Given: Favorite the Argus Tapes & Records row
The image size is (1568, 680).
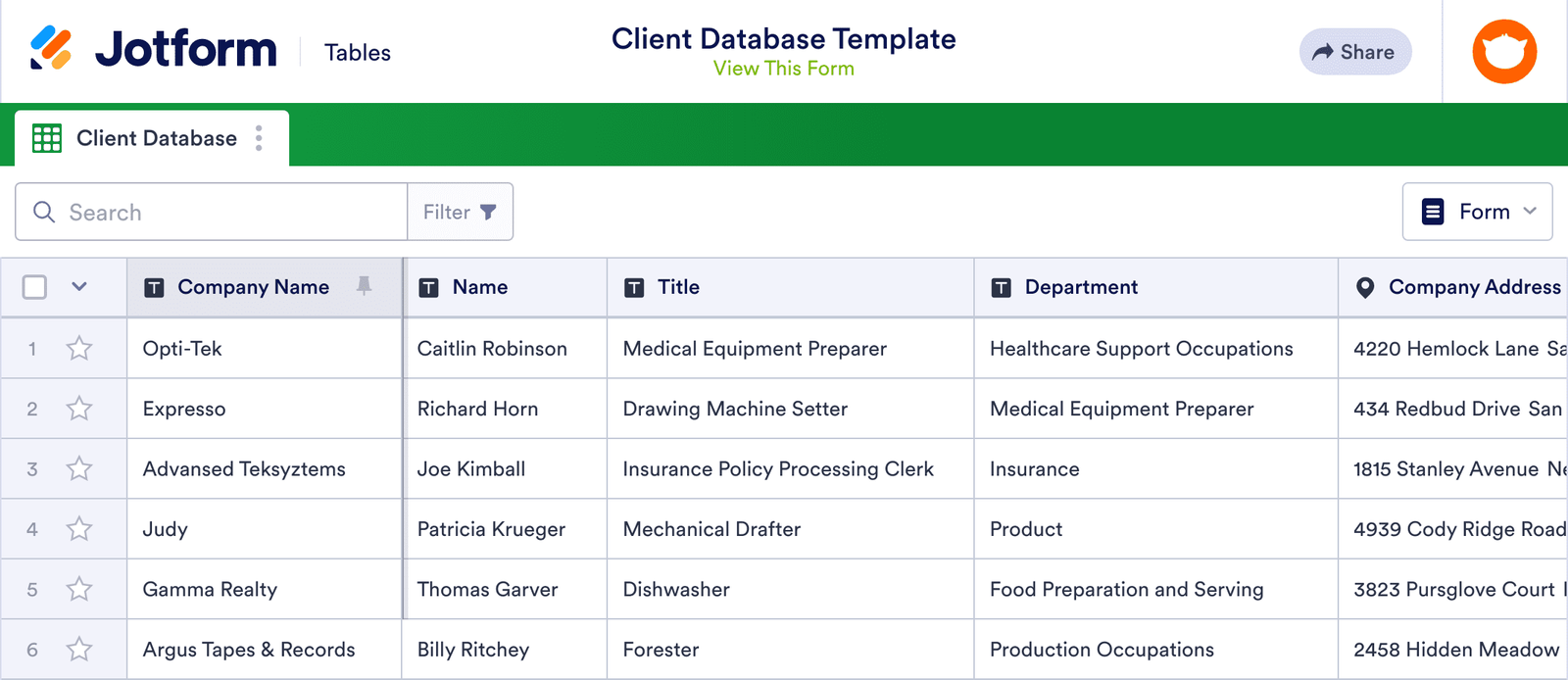Looking at the screenshot, I should click(x=79, y=650).
